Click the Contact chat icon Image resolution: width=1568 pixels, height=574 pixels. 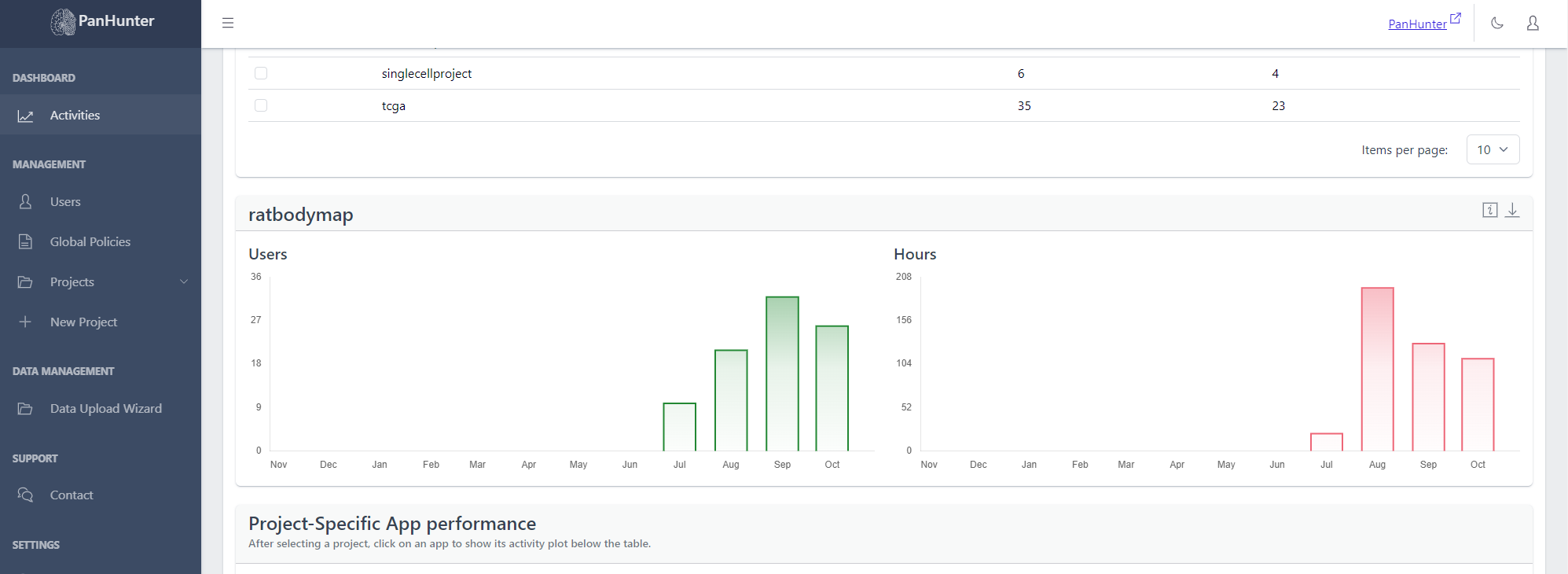(25, 495)
